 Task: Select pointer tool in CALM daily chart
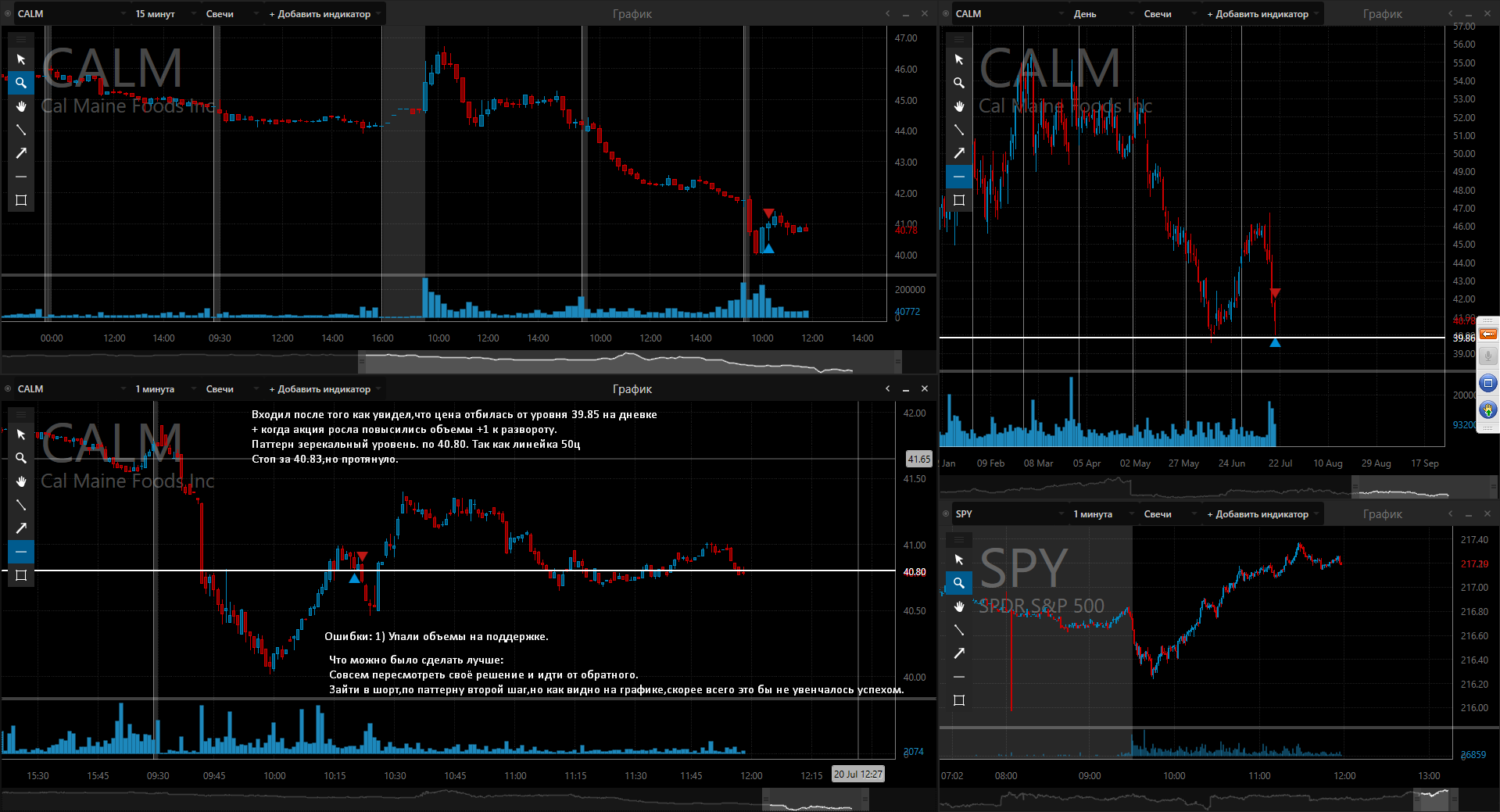[959, 59]
